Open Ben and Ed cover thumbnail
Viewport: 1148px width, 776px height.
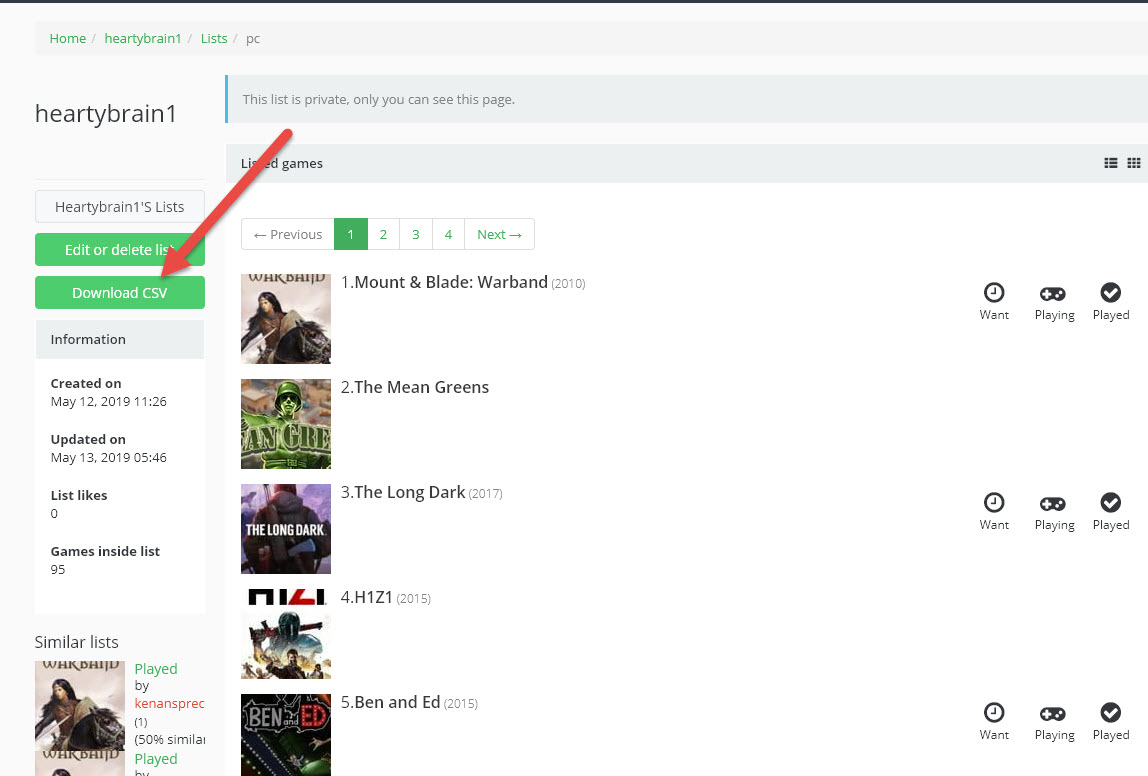[x=286, y=734]
